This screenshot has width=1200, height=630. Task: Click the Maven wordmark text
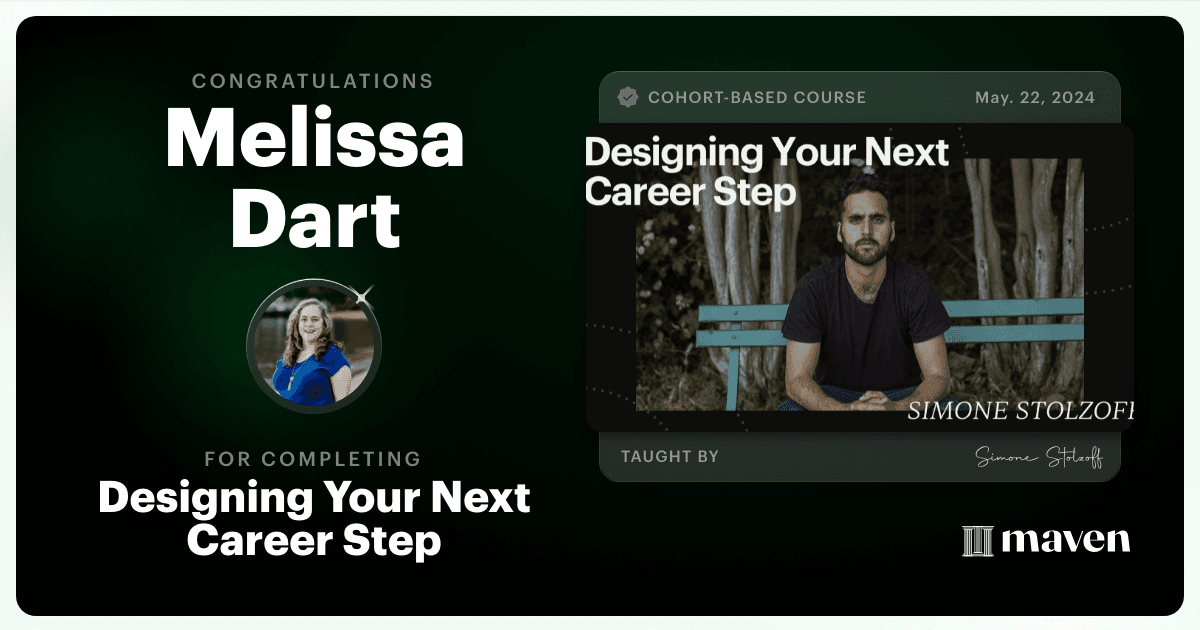[1065, 540]
